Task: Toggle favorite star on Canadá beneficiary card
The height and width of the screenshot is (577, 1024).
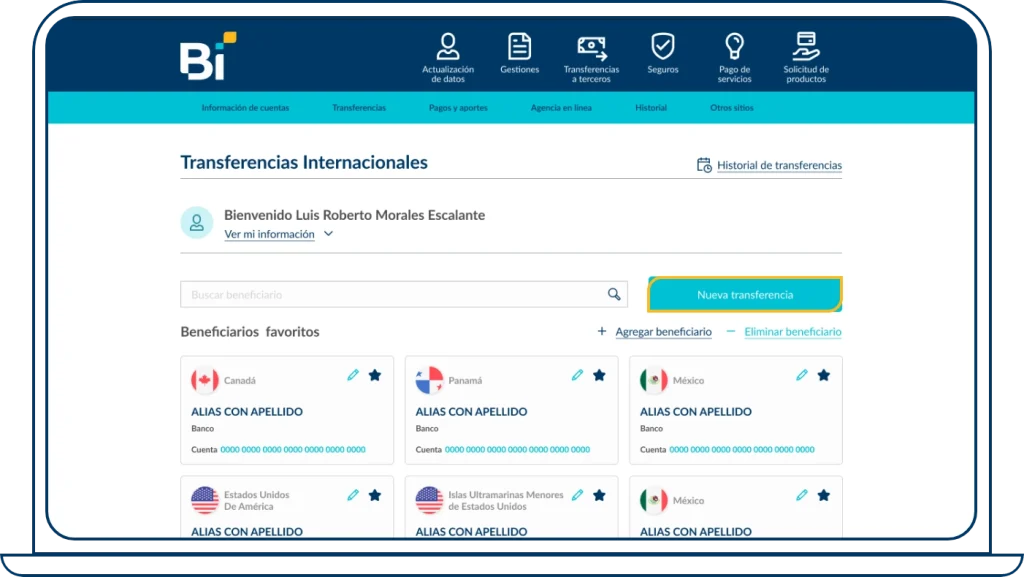Action: pyautogui.click(x=374, y=375)
